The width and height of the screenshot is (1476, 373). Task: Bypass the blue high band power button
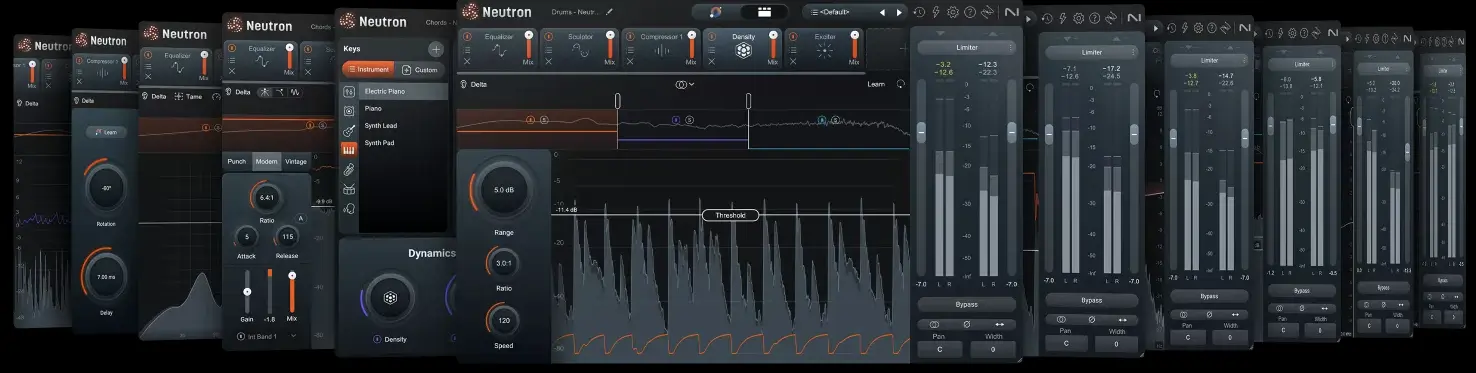(x=822, y=120)
